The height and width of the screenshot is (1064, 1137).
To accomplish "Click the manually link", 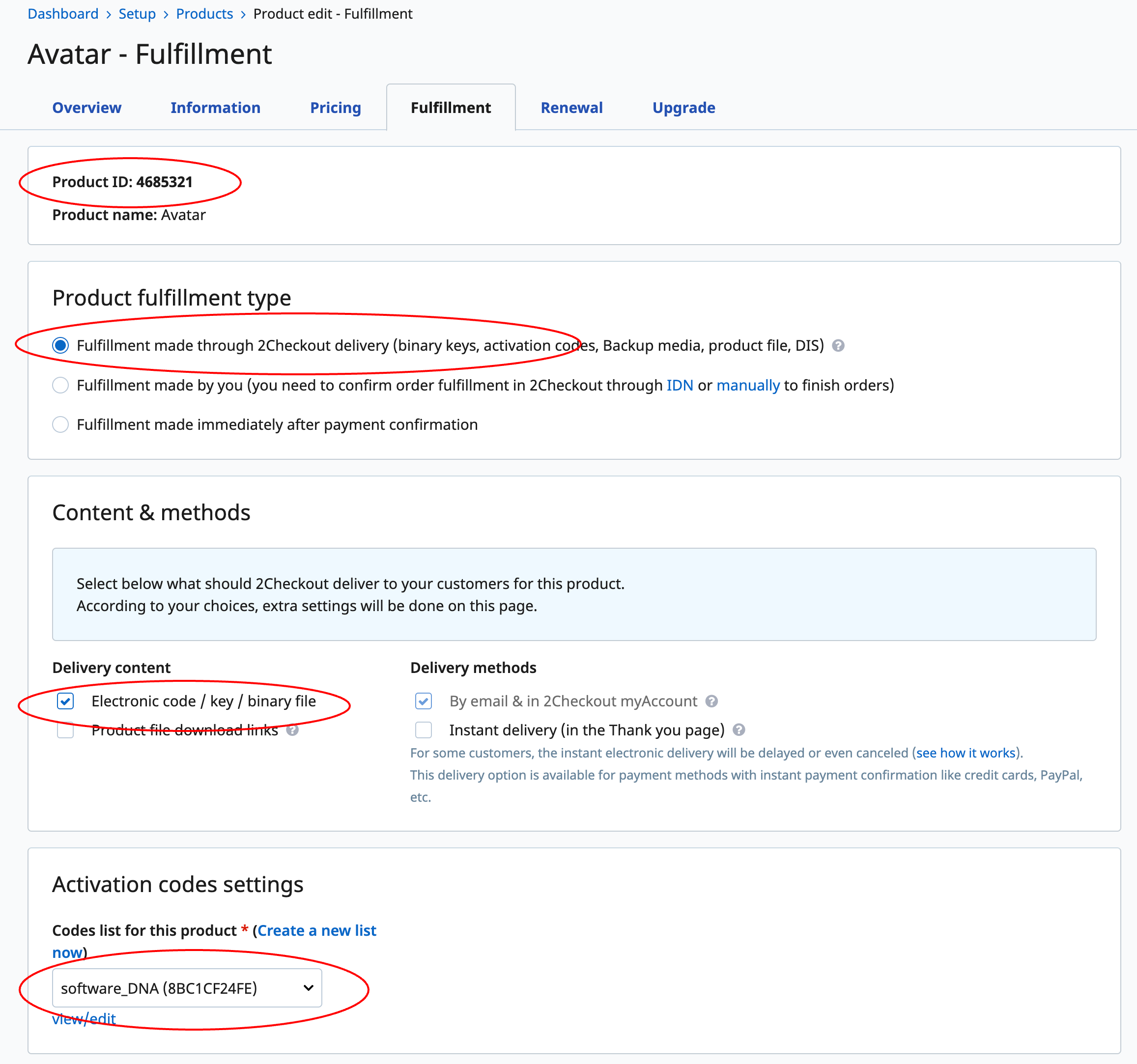I will [748, 385].
